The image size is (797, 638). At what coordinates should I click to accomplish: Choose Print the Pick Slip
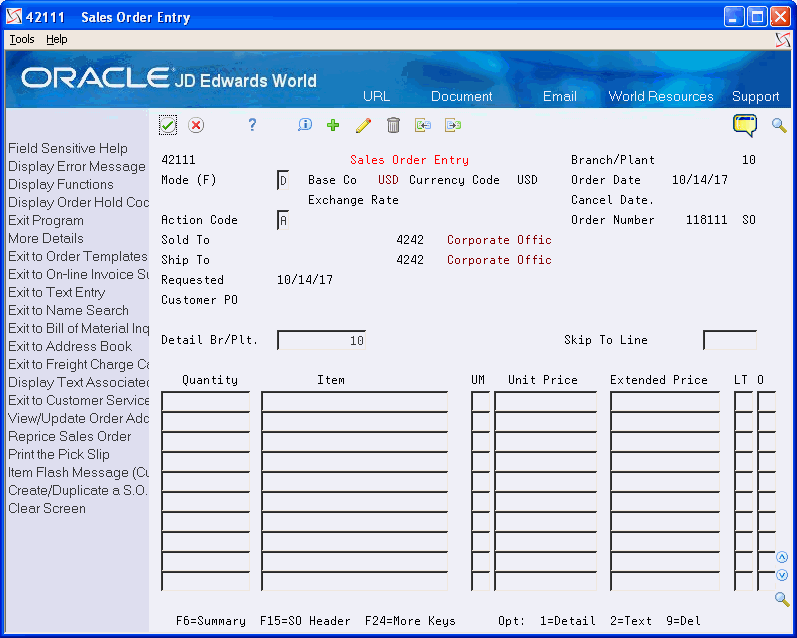[59, 454]
